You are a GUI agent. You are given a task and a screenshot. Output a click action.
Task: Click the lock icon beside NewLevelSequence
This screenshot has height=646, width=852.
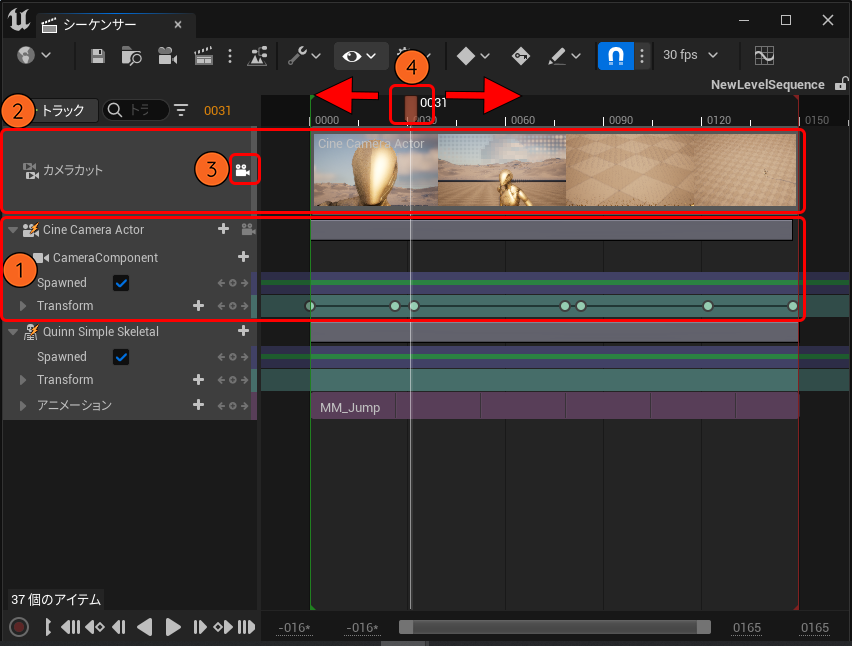click(841, 85)
